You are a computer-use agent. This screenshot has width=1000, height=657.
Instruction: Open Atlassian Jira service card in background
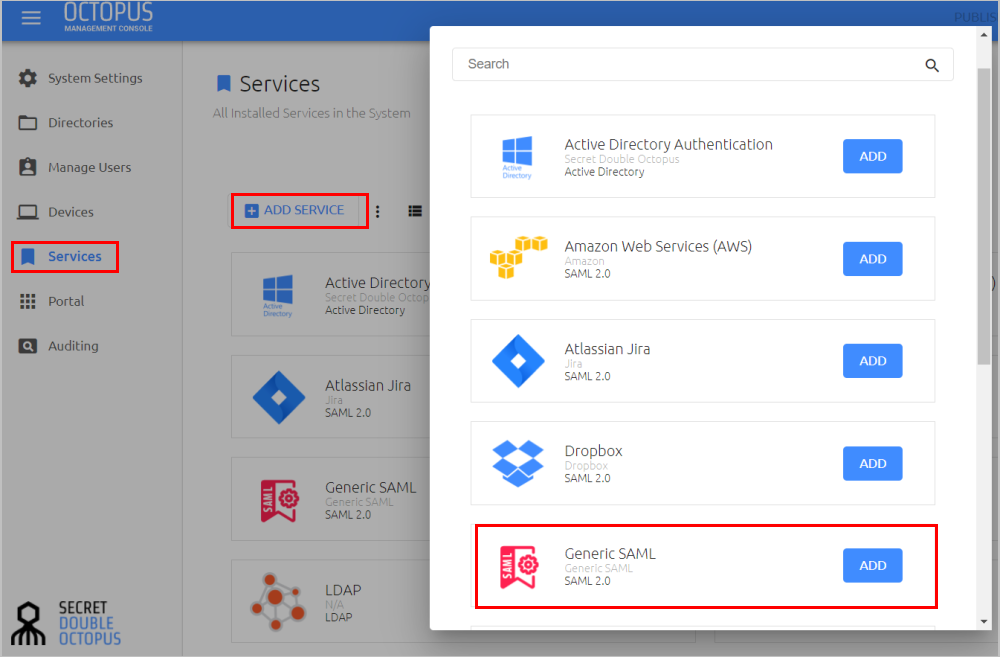point(331,397)
